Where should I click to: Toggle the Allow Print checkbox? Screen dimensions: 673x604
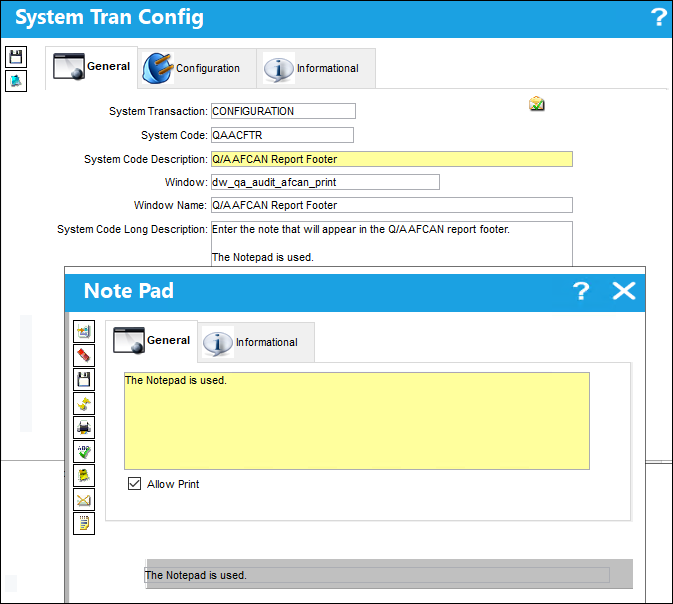pos(134,483)
